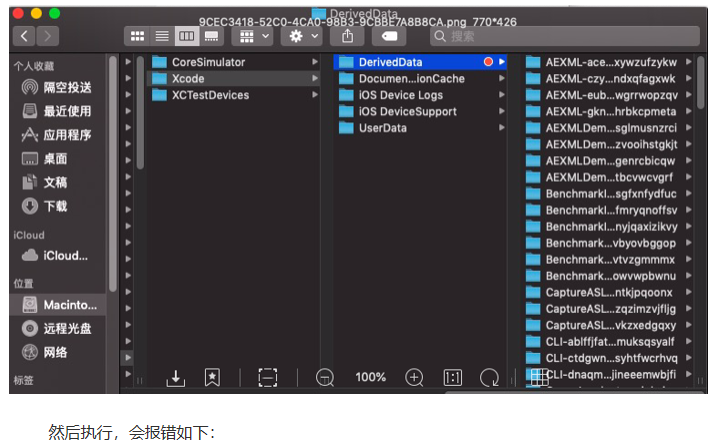
Task: Select folder AEXMLDem...zvooihstgkjt
Action: pos(608,144)
